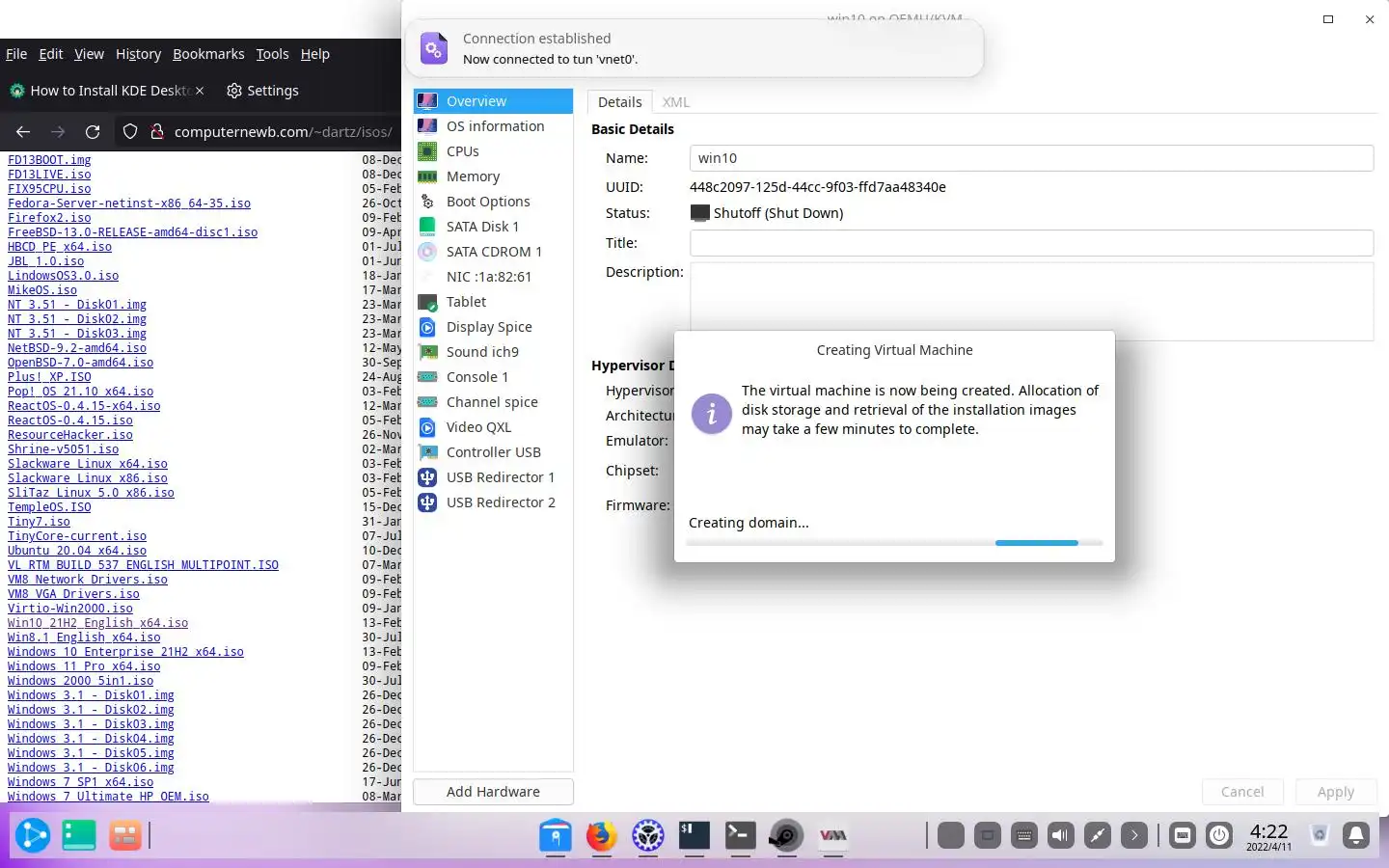Open the Win10_21H2_English_x64.iso link
The image size is (1389, 868).
click(97, 623)
